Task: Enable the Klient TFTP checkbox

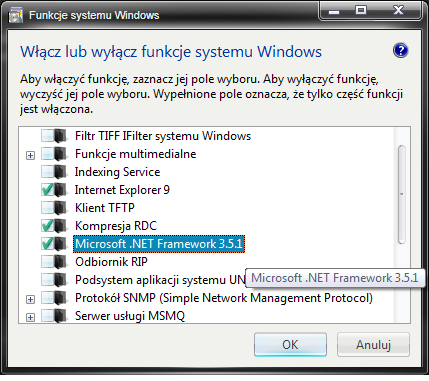Action: click(47, 208)
